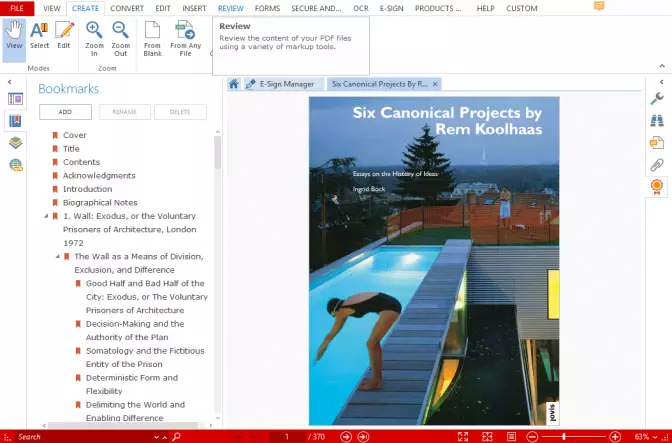Click the minus zoom button in status bar
This screenshot has width=672, height=443.
[532, 437]
